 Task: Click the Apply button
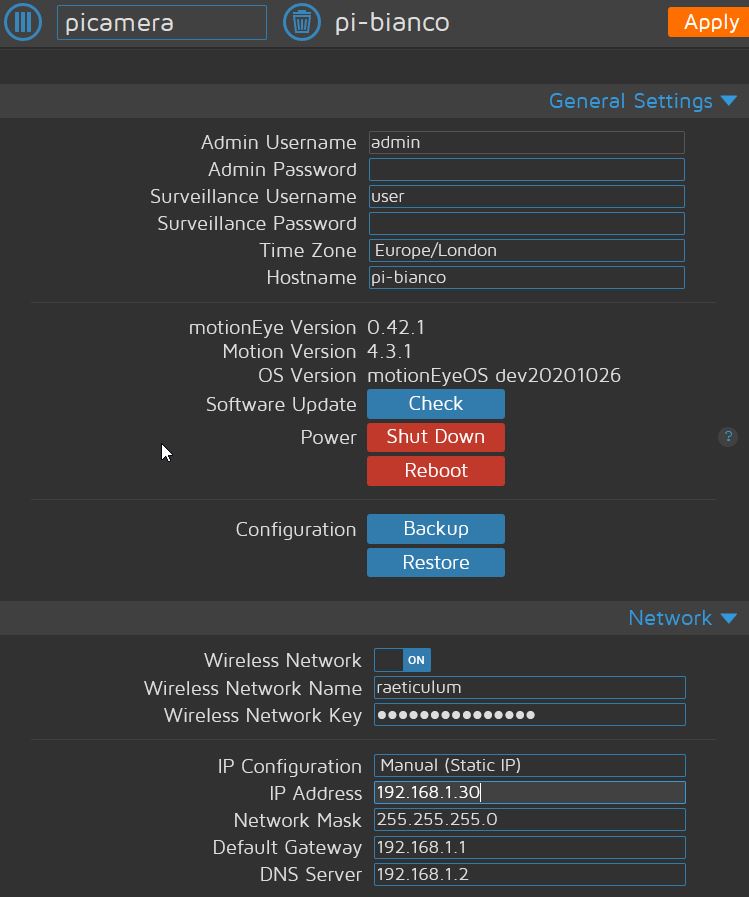tap(711, 22)
